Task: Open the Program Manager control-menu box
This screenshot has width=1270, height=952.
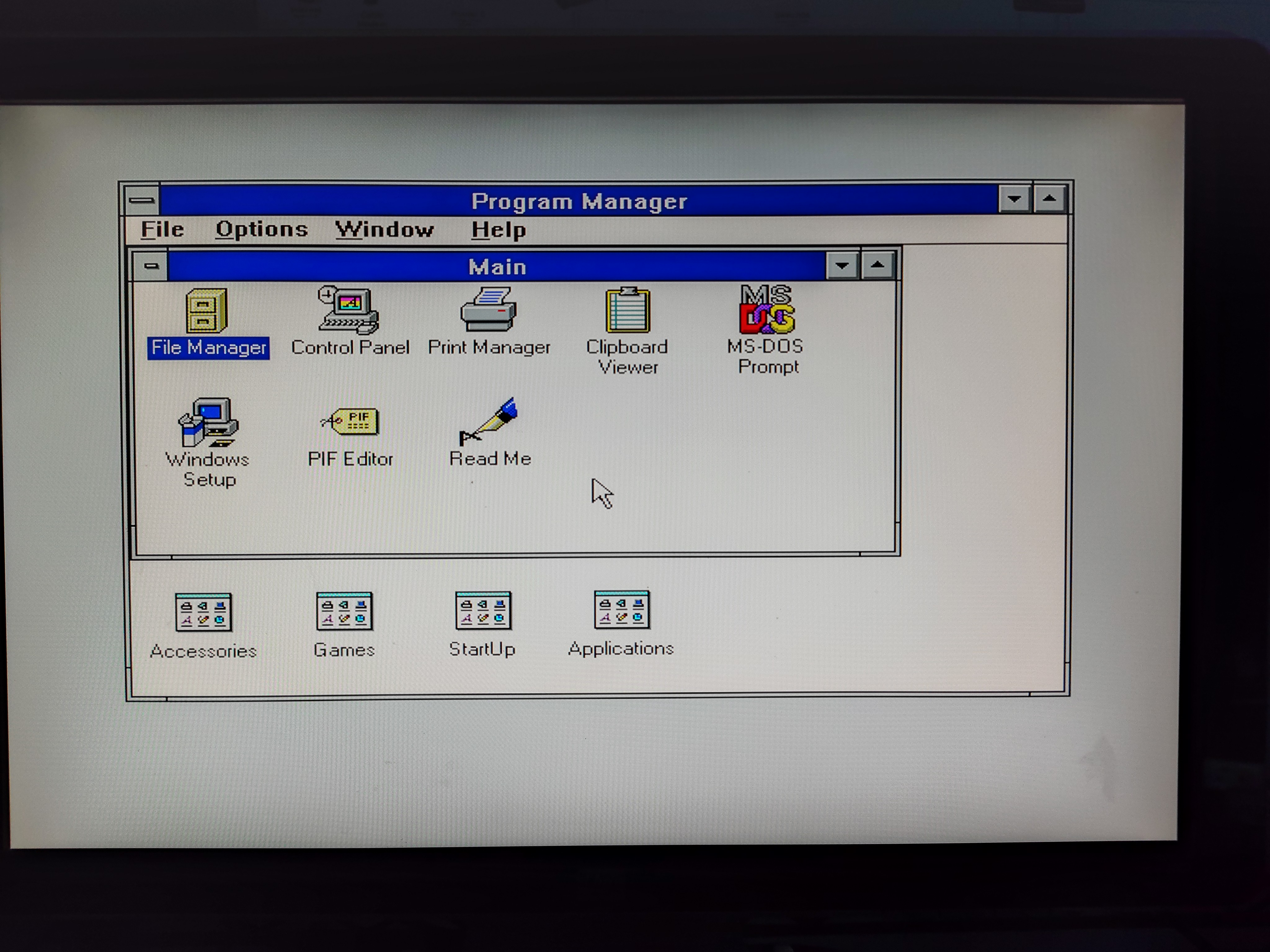Action: [x=142, y=200]
